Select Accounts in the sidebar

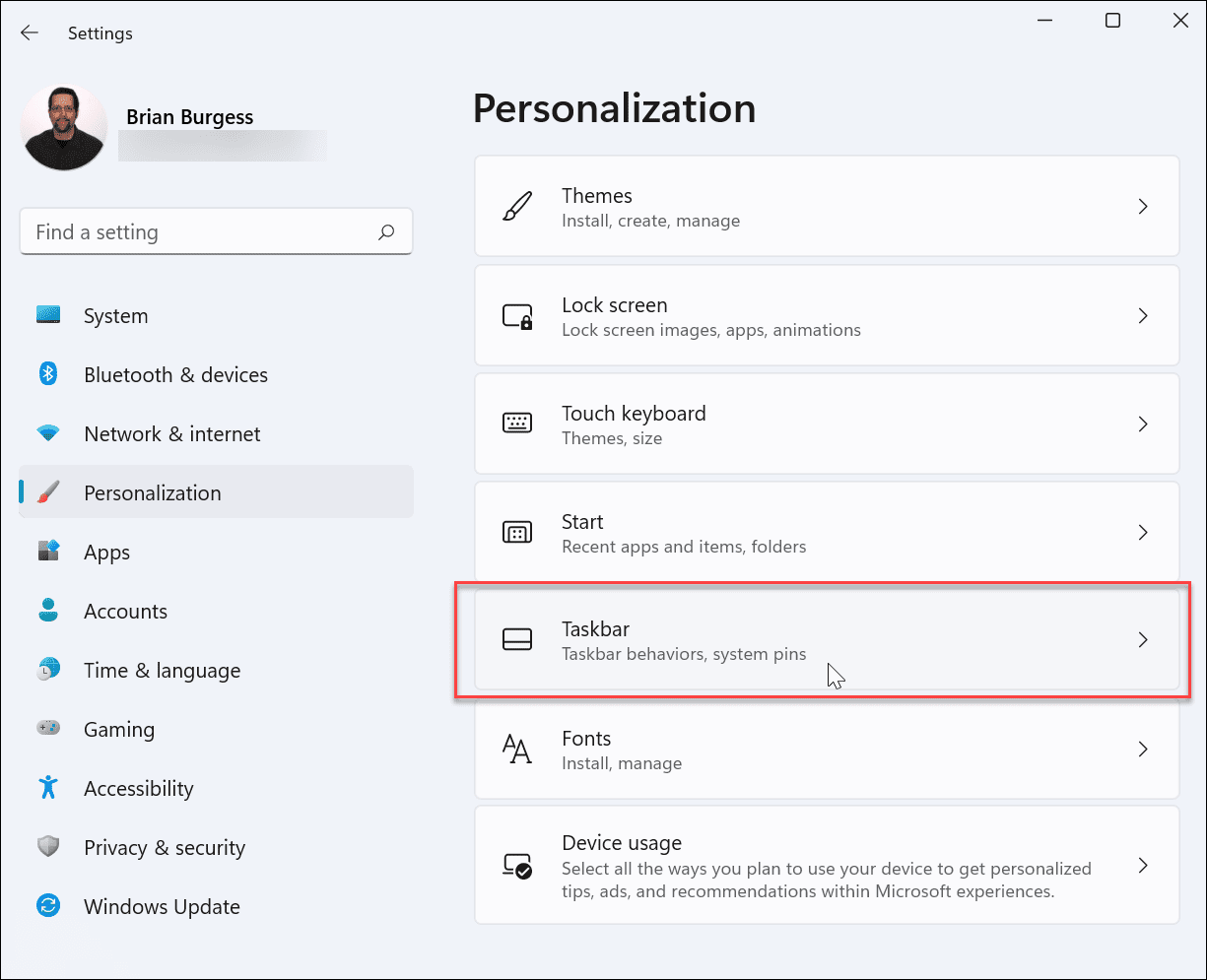click(x=125, y=611)
